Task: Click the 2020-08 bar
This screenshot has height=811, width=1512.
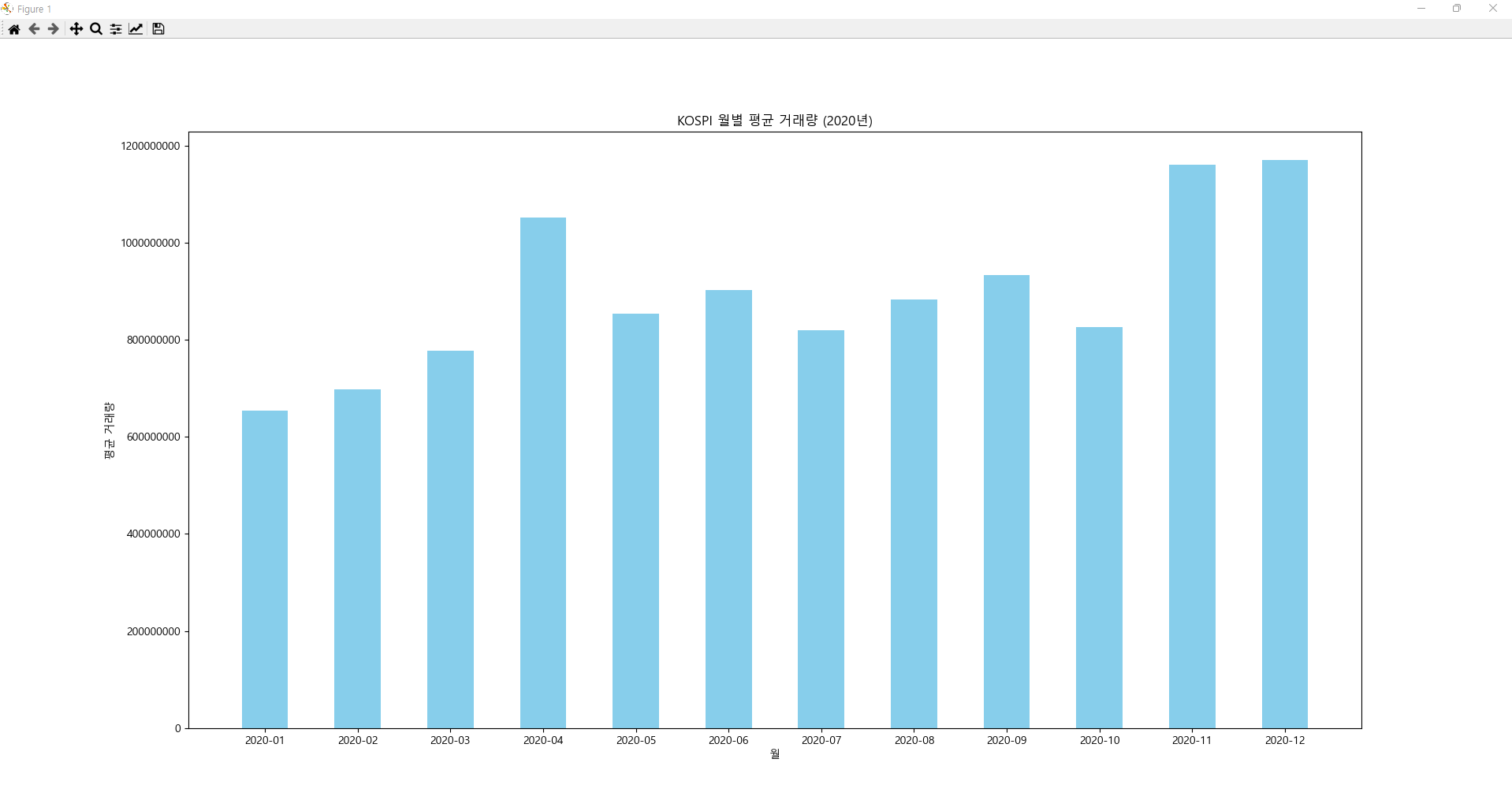Action: click(914, 514)
